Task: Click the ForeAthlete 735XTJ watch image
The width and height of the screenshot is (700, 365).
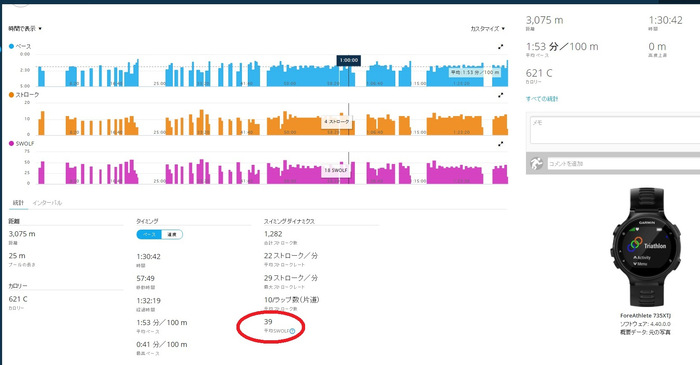Action: coord(646,248)
